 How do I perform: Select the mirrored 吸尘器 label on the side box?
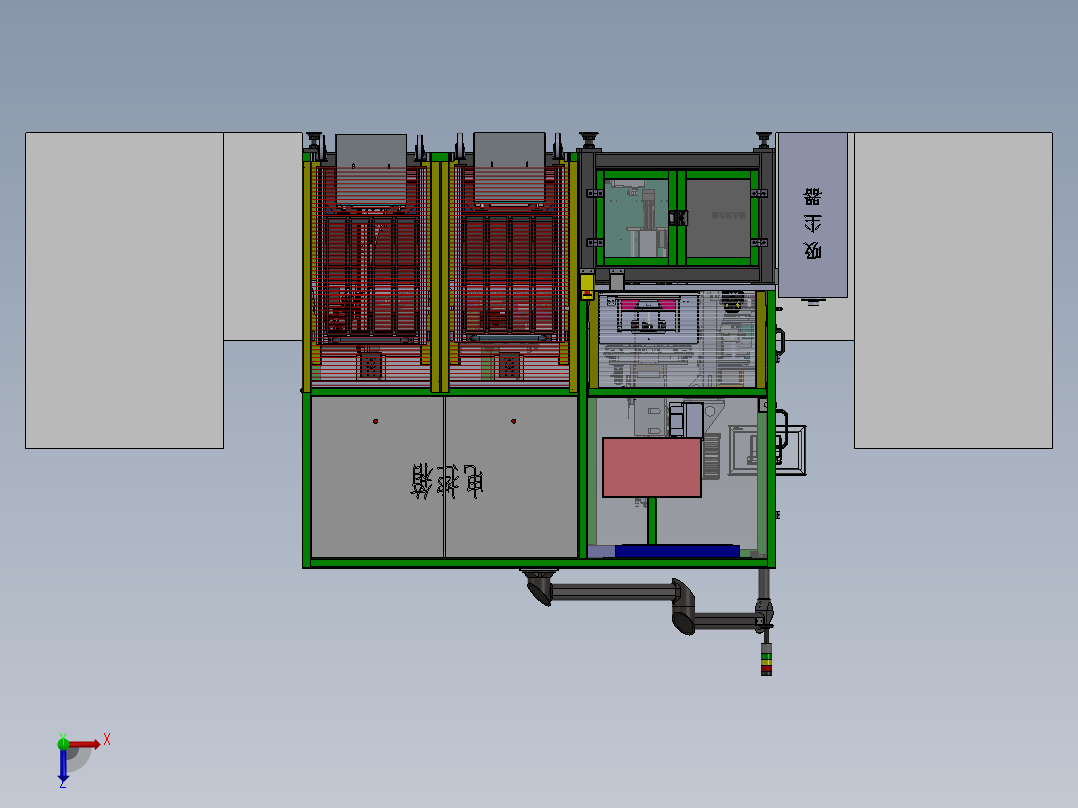(x=813, y=223)
